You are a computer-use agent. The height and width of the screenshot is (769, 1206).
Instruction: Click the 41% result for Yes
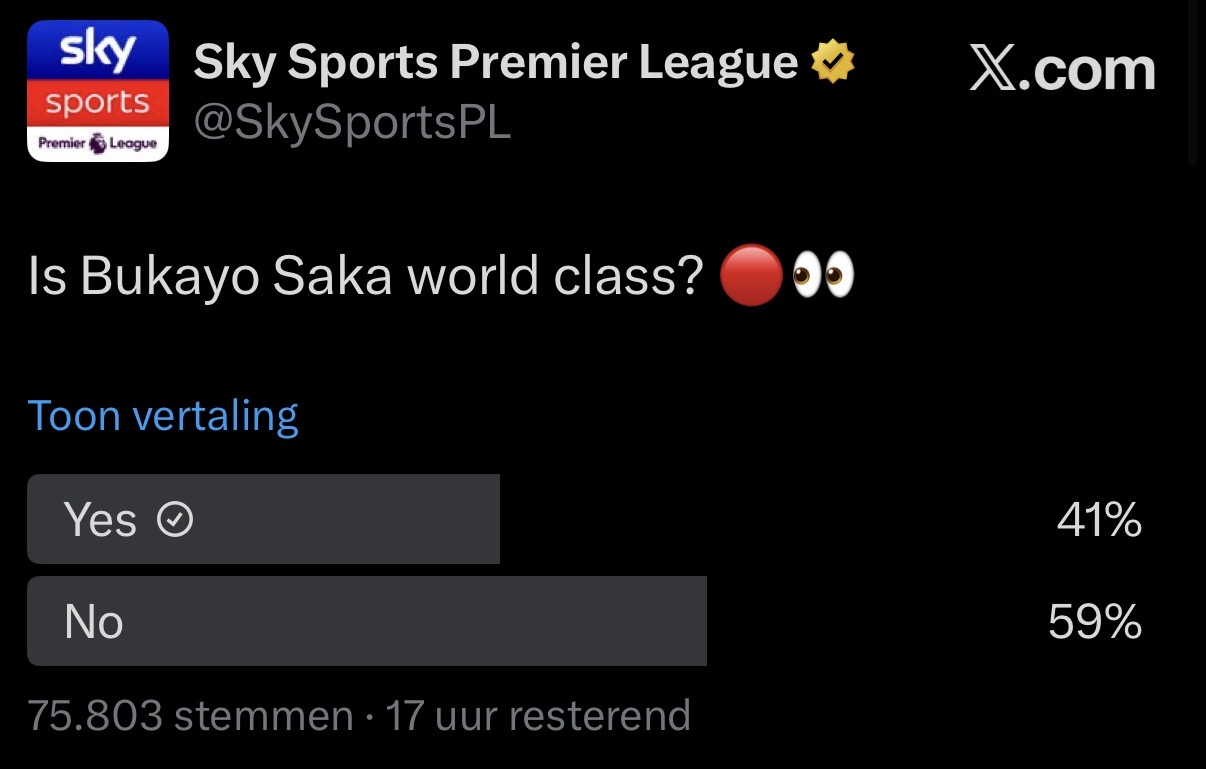[x=1099, y=520]
